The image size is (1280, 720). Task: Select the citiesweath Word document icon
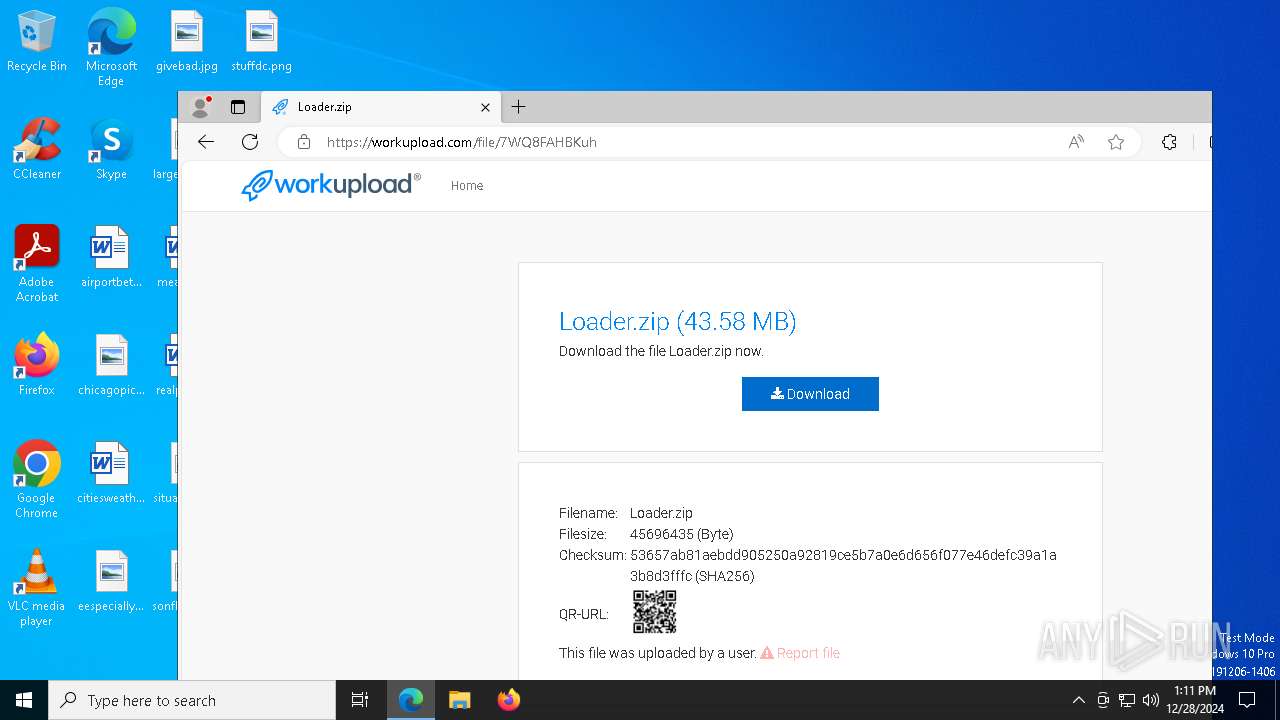(111, 472)
